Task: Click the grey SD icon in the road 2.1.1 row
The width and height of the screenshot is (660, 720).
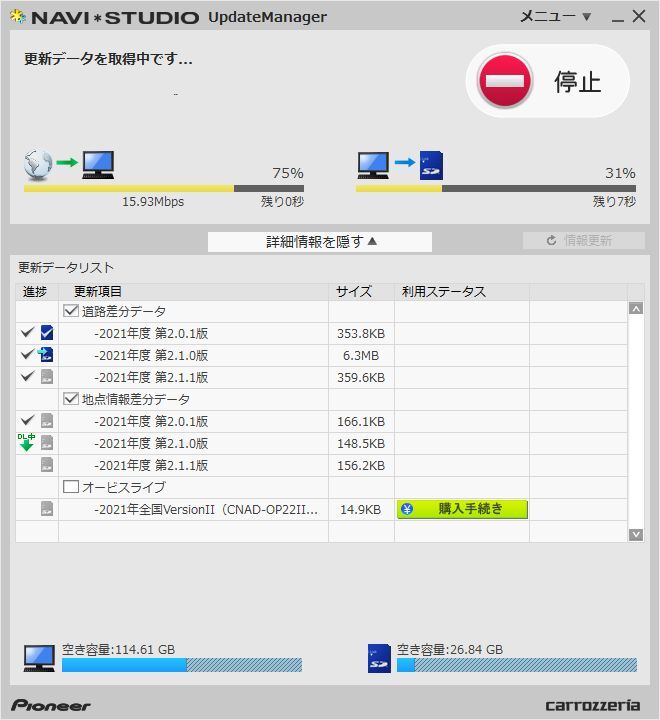Action: coord(47,377)
